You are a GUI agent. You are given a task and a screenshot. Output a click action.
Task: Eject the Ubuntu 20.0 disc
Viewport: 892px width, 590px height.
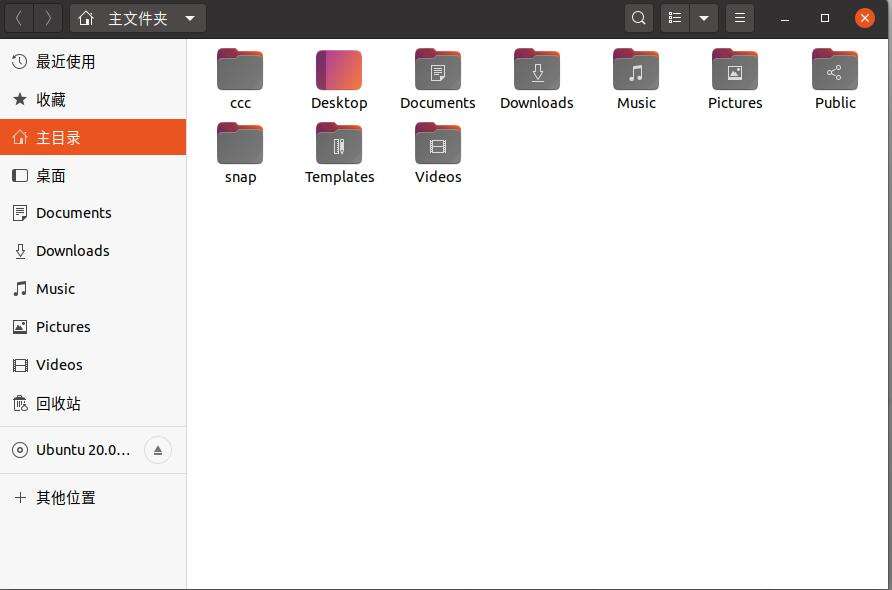[x=158, y=450]
